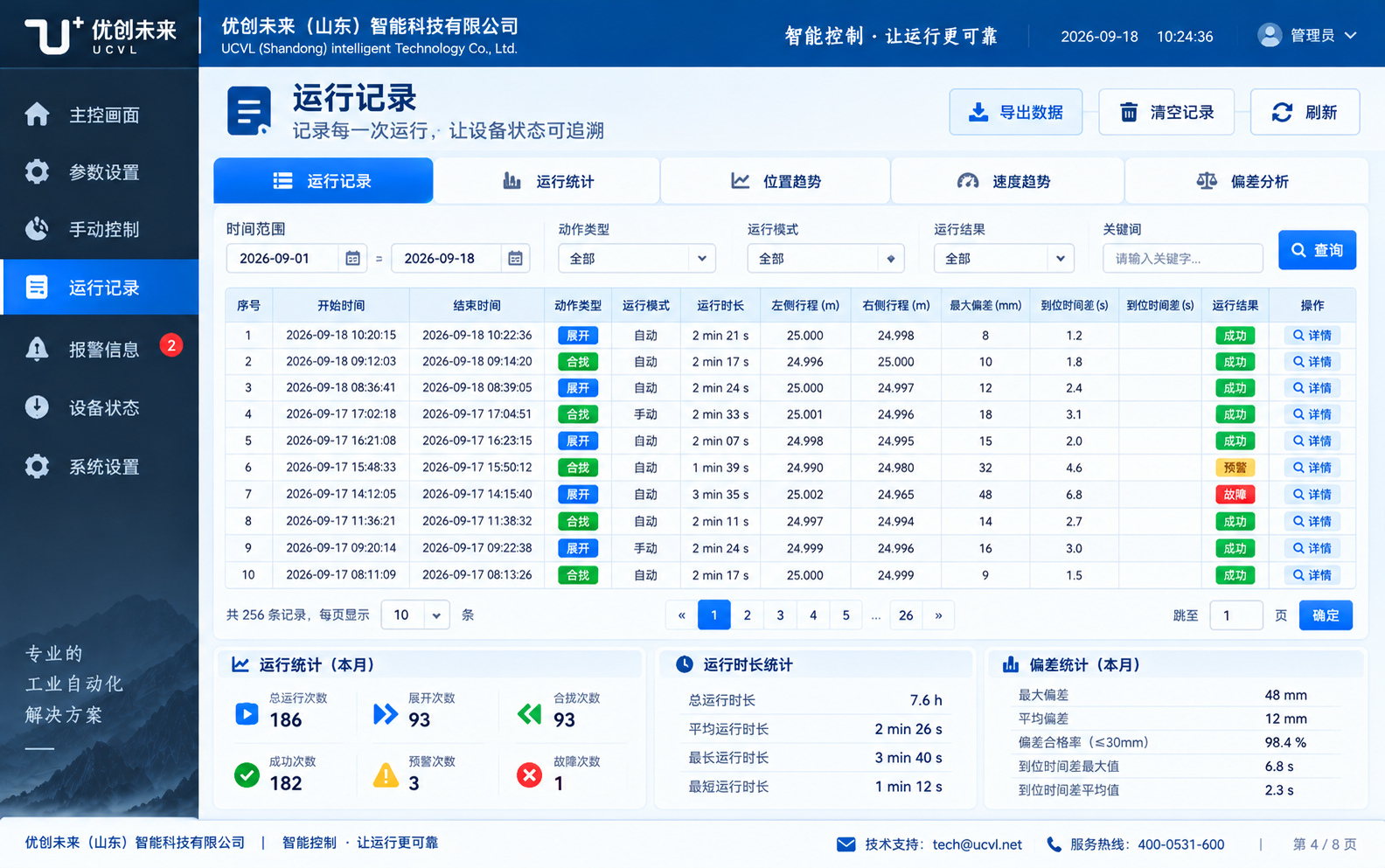Click the 展开 tag in row 1

click(578, 336)
